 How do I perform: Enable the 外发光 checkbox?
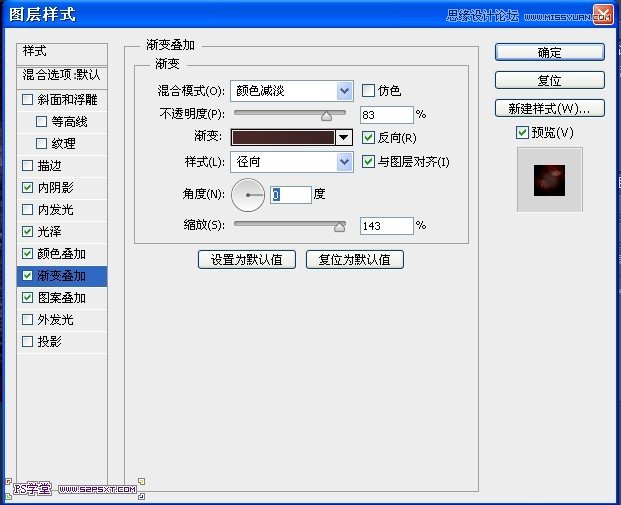27,319
